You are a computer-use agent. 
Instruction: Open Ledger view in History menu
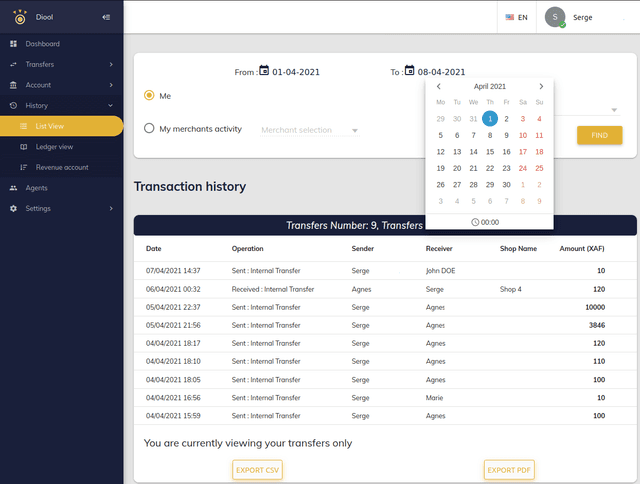click(x=54, y=146)
